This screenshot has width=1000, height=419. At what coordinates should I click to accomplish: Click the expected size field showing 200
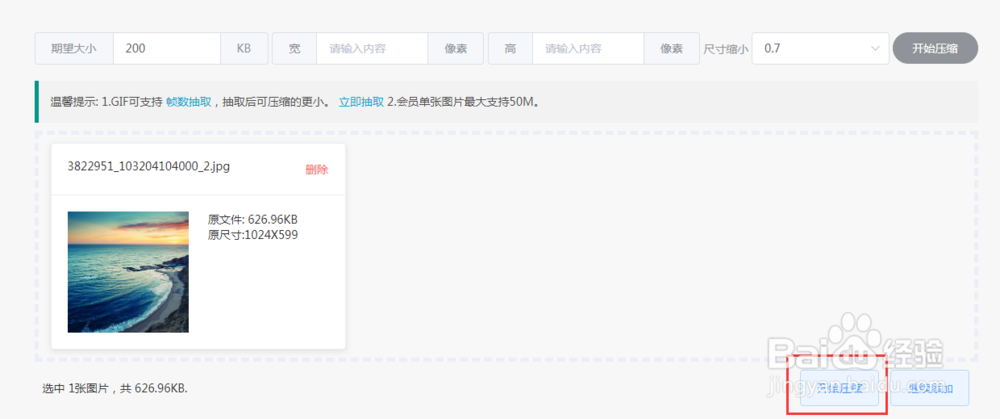[x=166, y=48]
